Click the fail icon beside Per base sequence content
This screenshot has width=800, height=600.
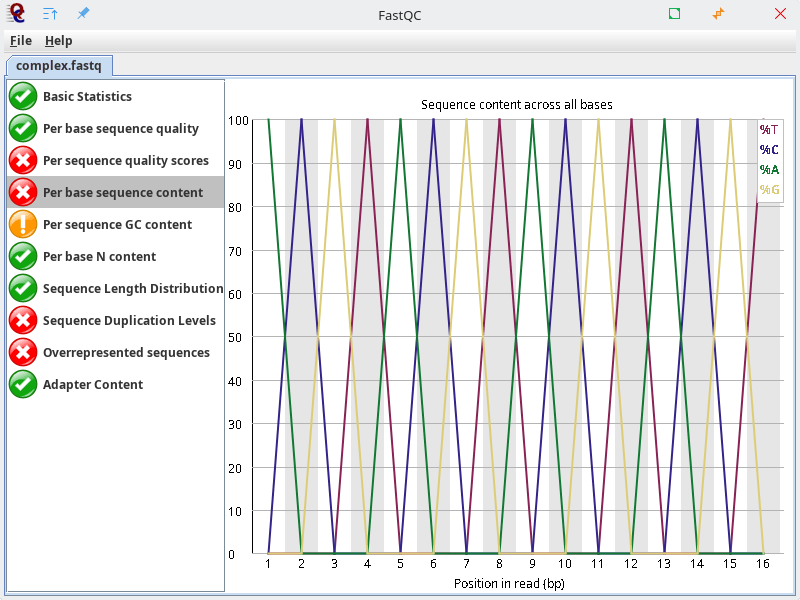coord(22,192)
